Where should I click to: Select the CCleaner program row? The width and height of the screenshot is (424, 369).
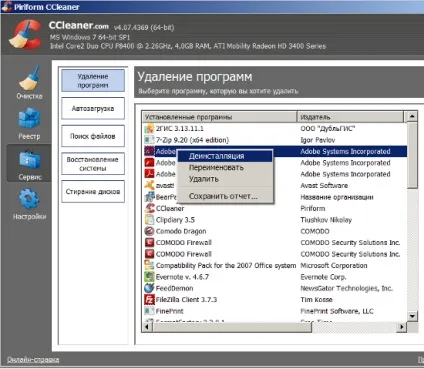tap(275, 208)
